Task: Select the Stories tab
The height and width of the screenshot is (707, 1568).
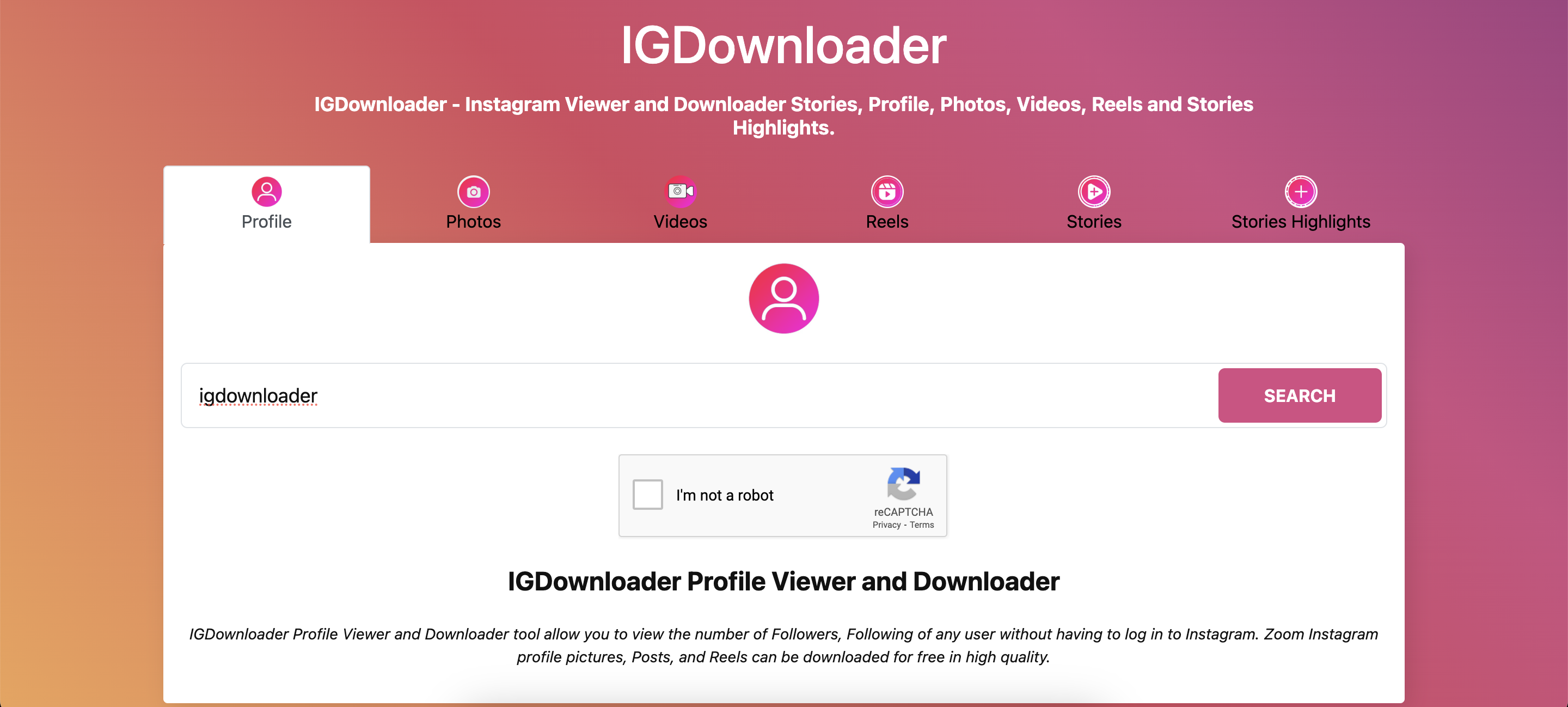Action: click(1093, 204)
